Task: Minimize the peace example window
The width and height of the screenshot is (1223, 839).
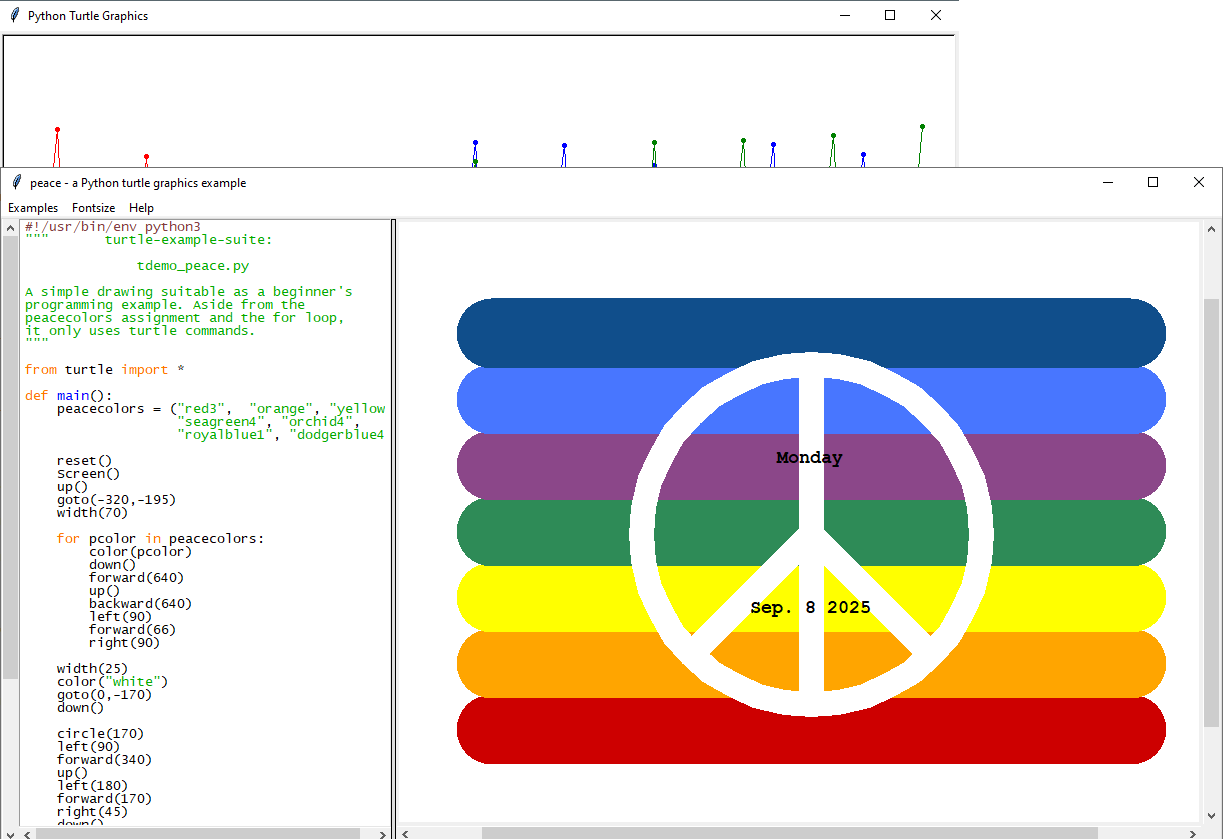Action: coord(1107,183)
